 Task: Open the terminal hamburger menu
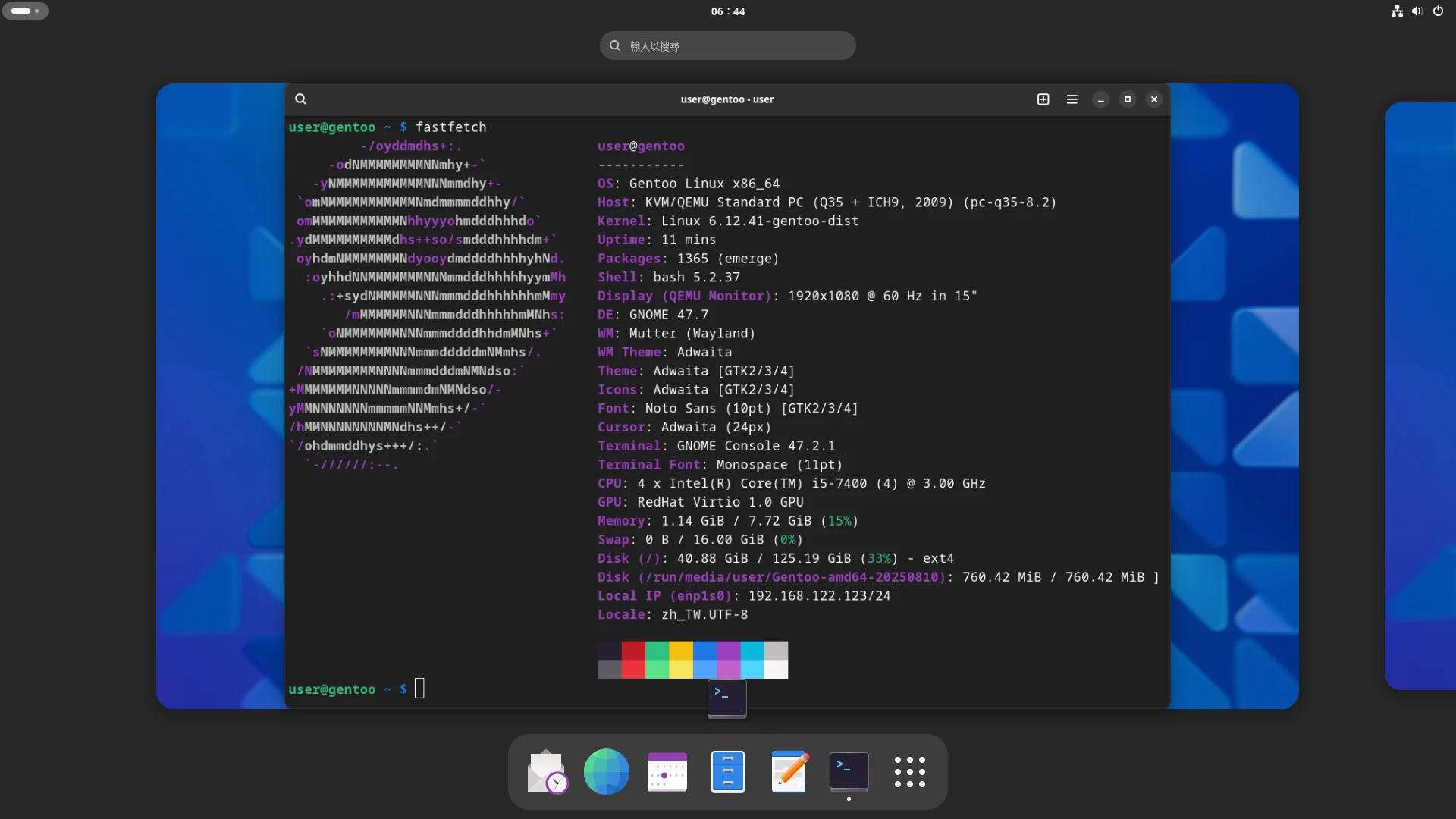pos(1072,99)
